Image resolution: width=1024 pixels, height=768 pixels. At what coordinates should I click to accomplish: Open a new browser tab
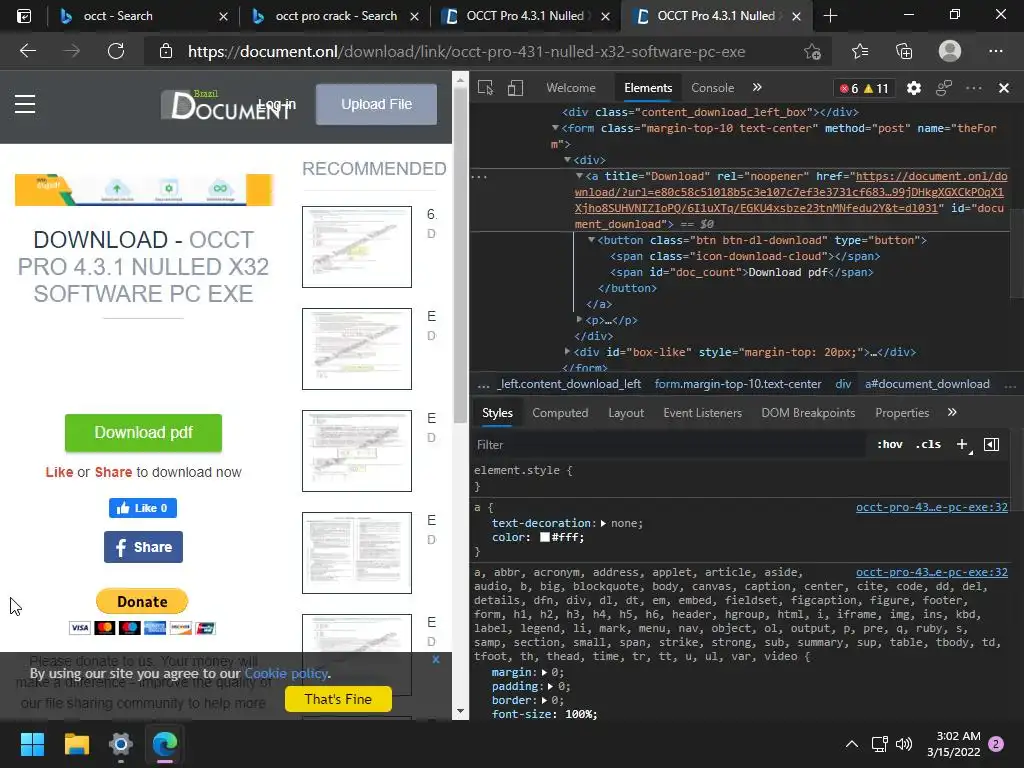point(830,16)
